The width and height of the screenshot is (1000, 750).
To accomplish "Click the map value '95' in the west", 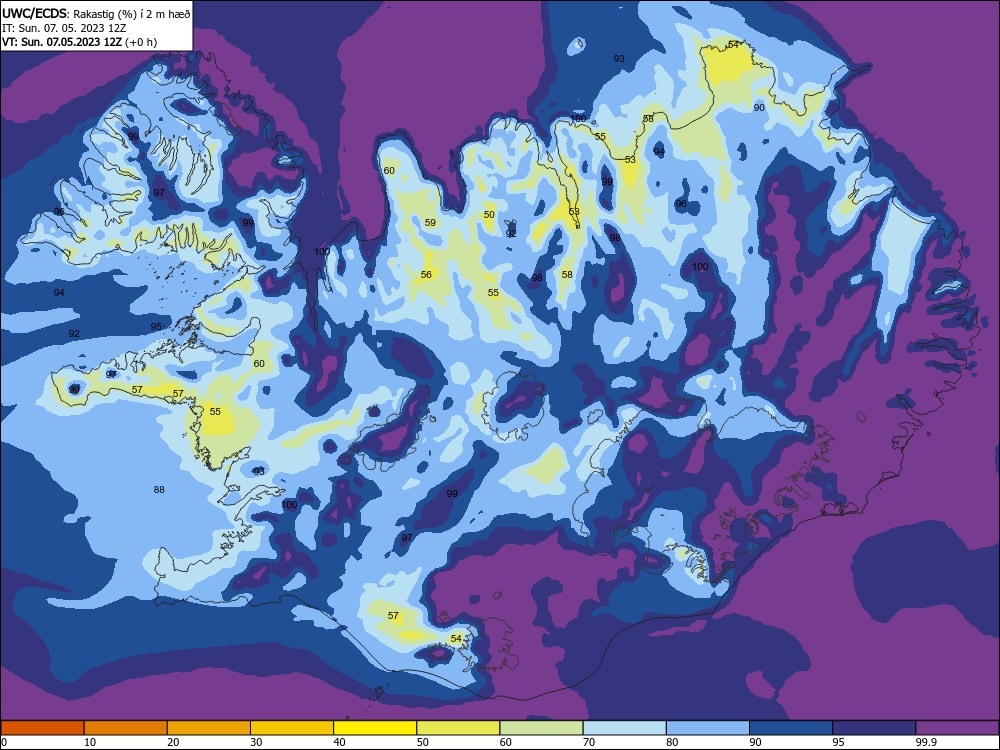I will (156, 327).
